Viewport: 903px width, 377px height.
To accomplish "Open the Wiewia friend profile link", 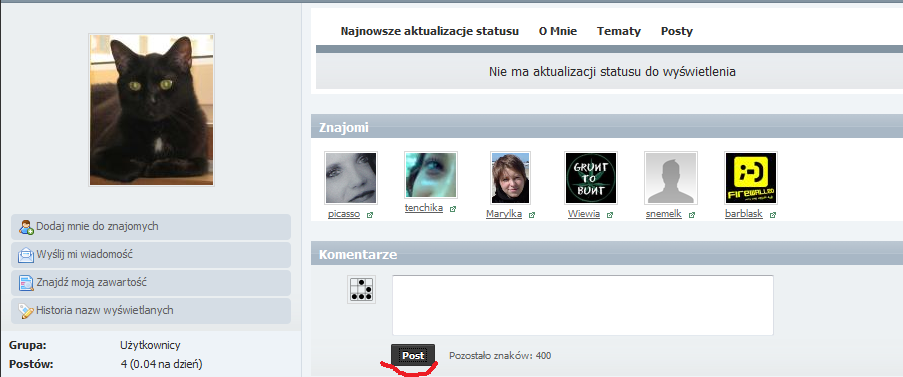I will point(584,214).
